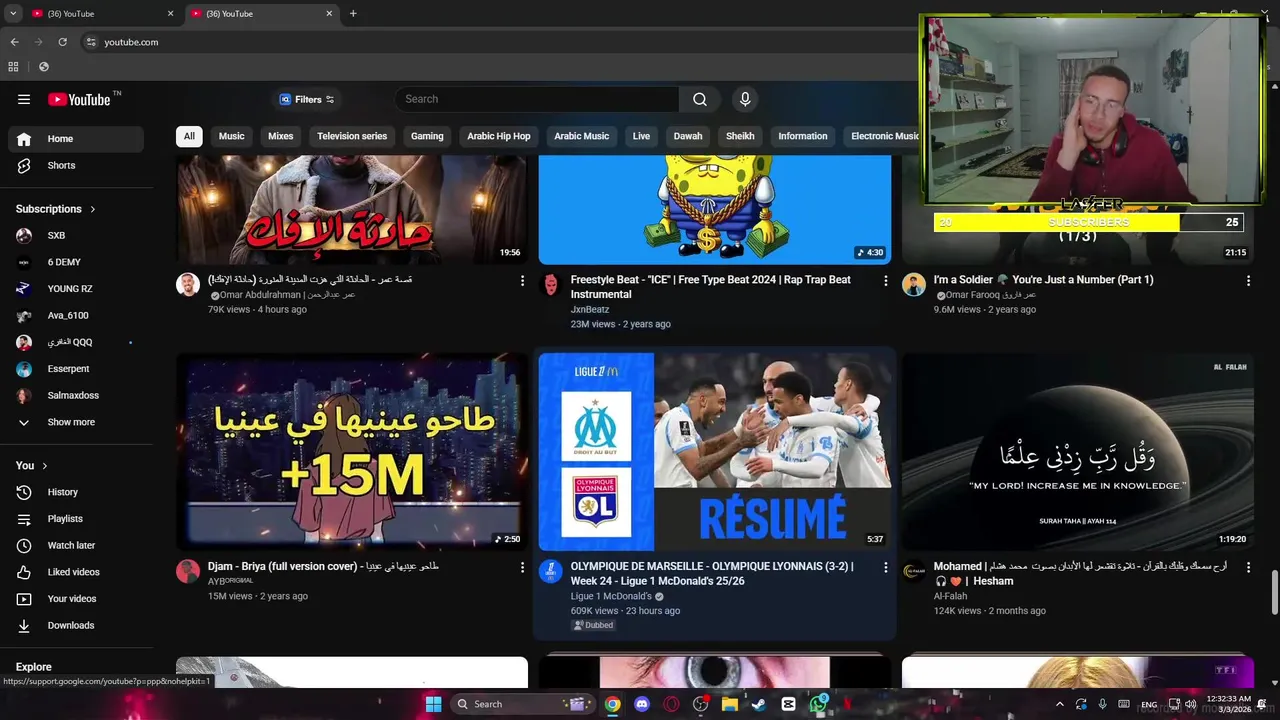
Task: Play the Marseille vs Lyon RÉSUMÉ thumbnail
Action: pos(715,451)
